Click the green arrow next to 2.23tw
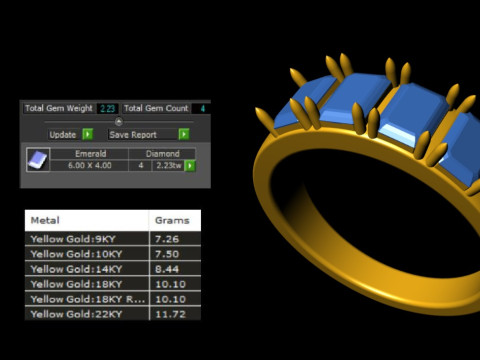 [190, 165]
